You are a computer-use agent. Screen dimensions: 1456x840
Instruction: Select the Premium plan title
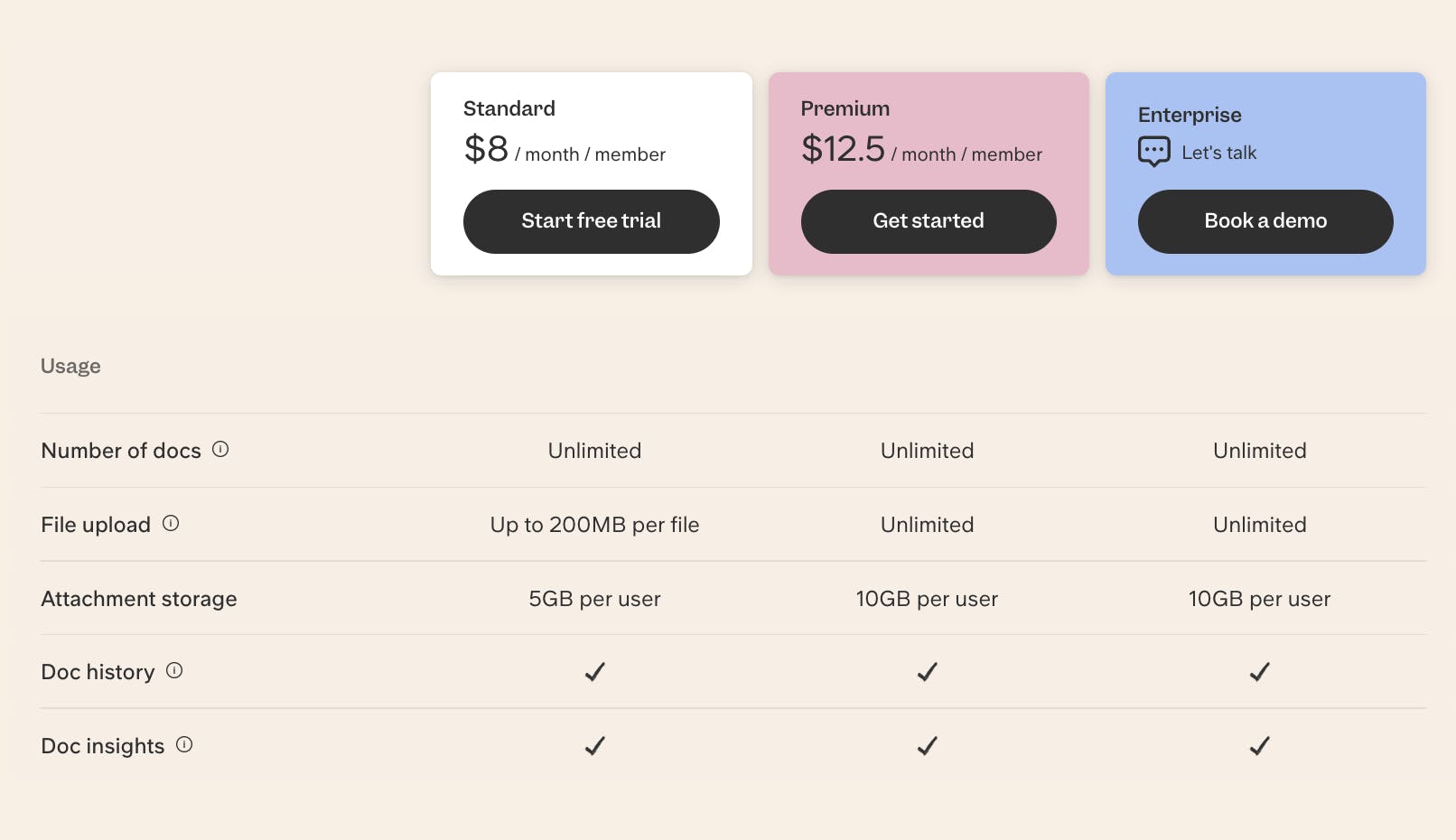click(x=845, y=108)
